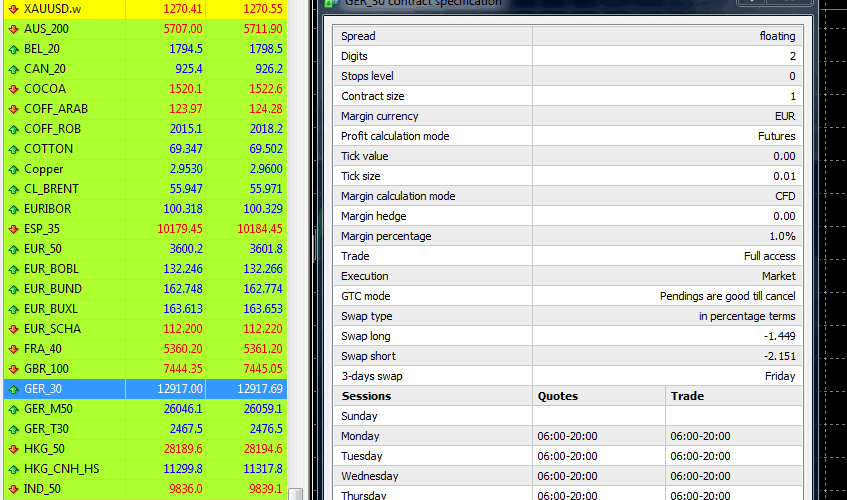The image size is (847, 500).
Task: Click GBR_100 bid price 7444.35
Action: pos(183,369)
